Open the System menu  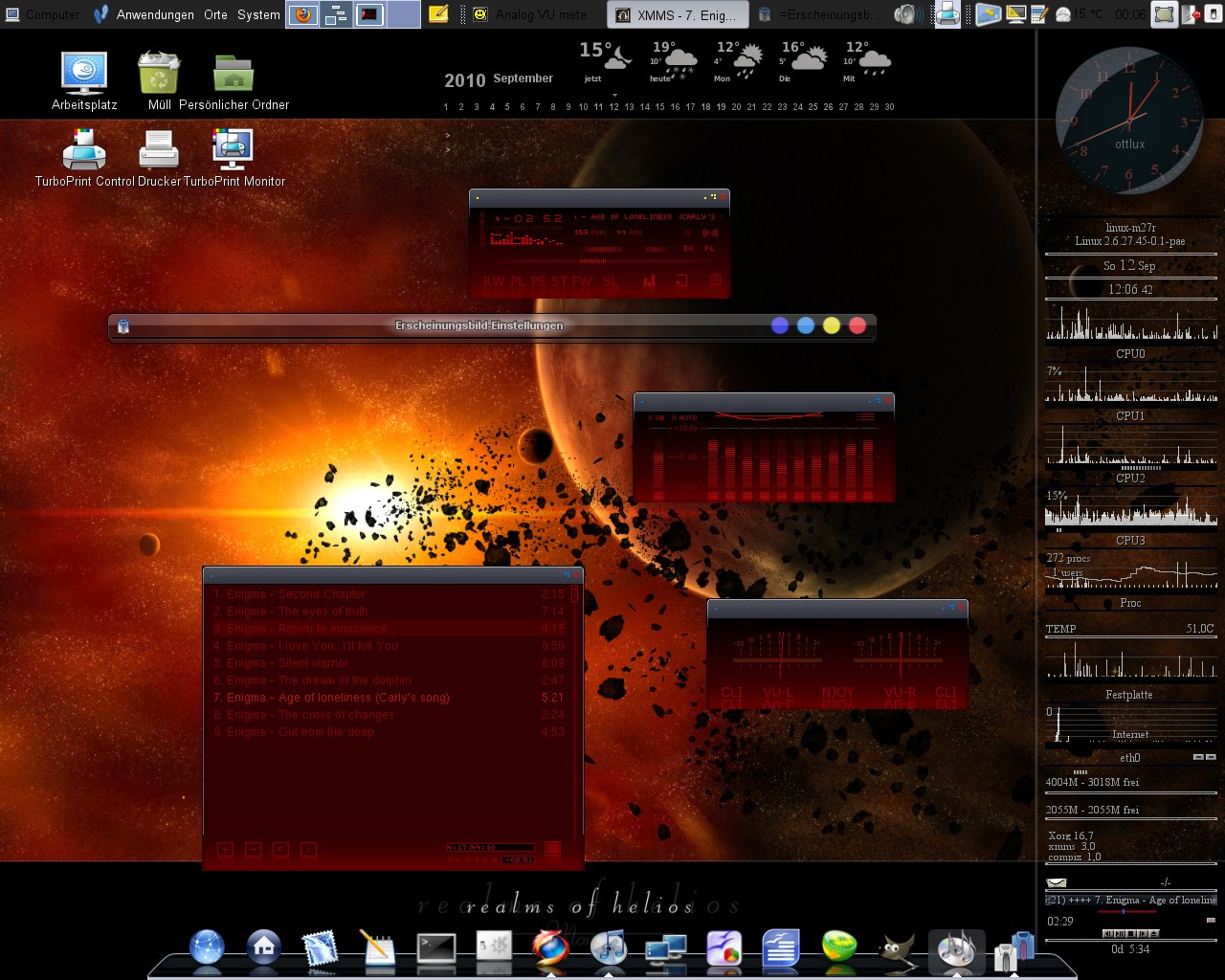click(x=258, y=14)
